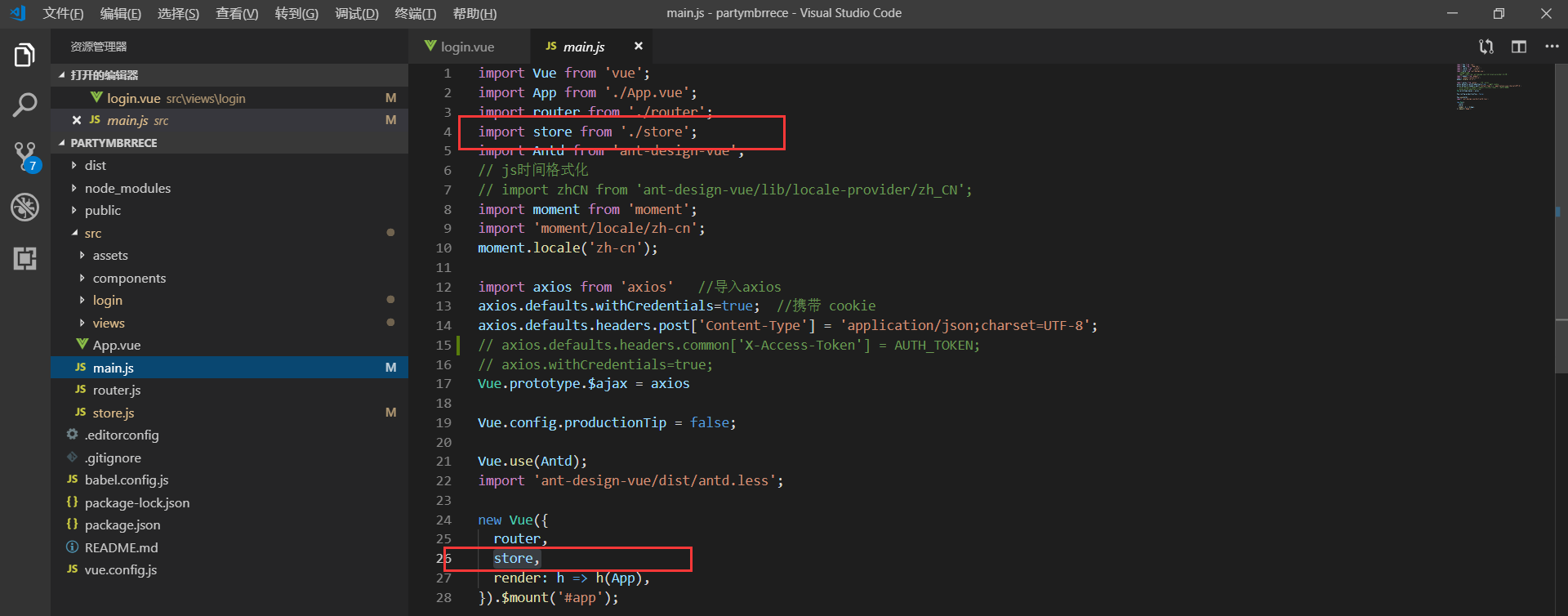The height and width of the screenshot is (616, 1568).
Task: Click the code minimap preview
Action: (x=1488, y=87)
